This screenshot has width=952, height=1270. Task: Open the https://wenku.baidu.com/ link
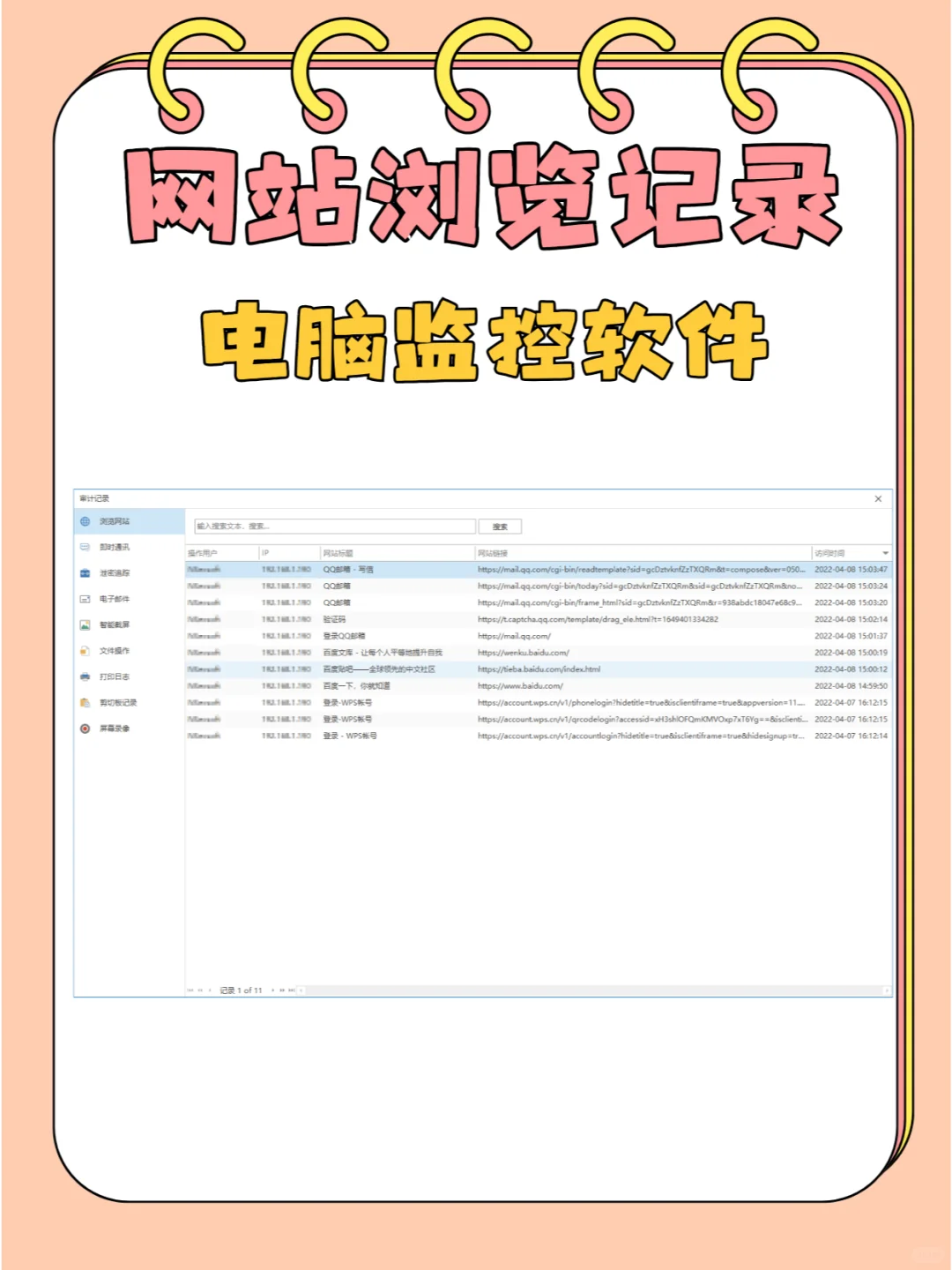[522, 653]
